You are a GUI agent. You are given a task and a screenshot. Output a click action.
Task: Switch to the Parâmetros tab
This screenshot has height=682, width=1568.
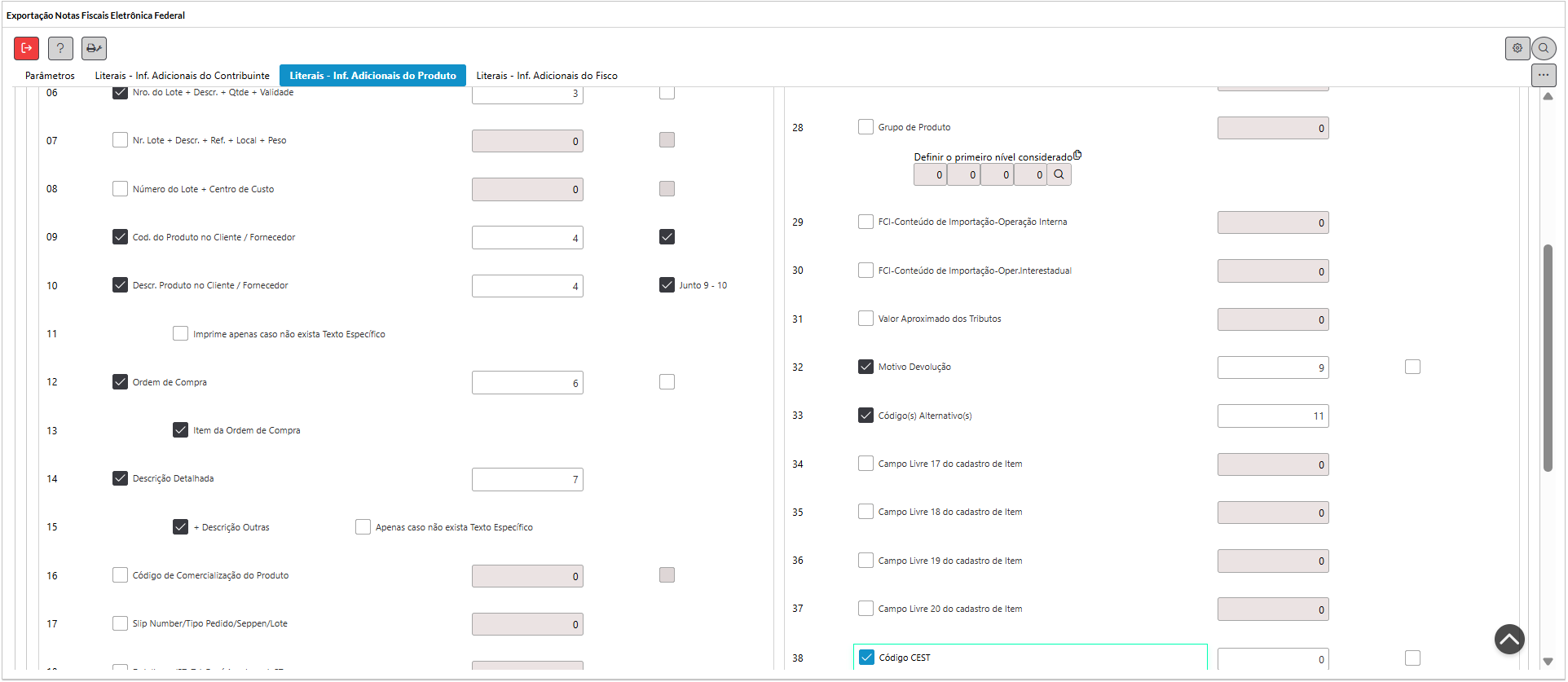(50, 76)
